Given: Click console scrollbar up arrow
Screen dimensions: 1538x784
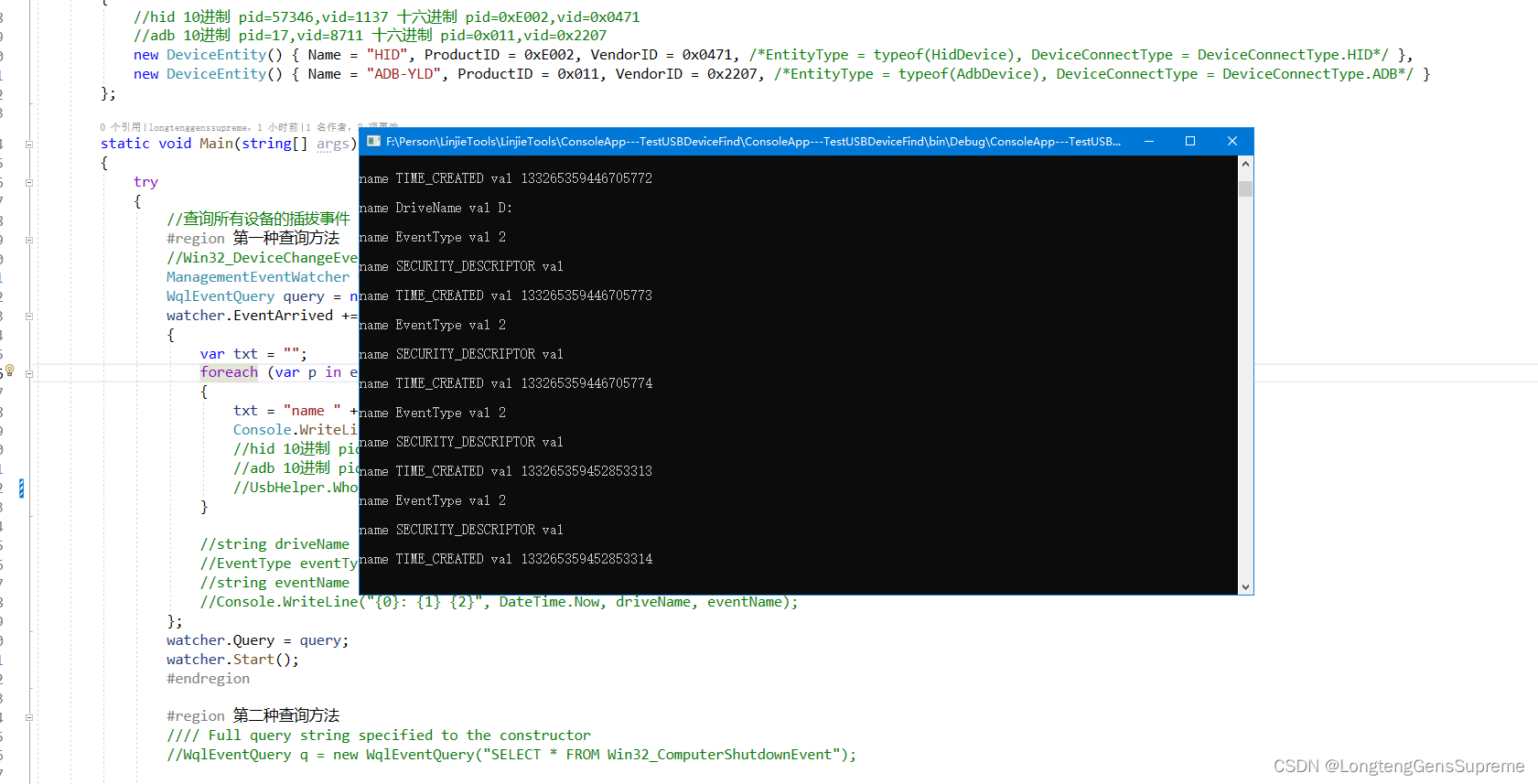Looking at the screenshot, I should click(1245, 164).
